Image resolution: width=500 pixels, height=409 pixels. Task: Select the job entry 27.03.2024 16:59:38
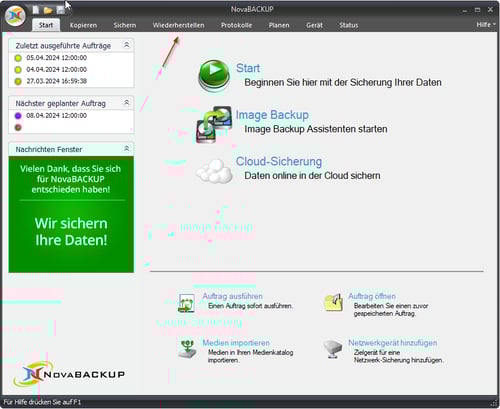tap(57, 81)
